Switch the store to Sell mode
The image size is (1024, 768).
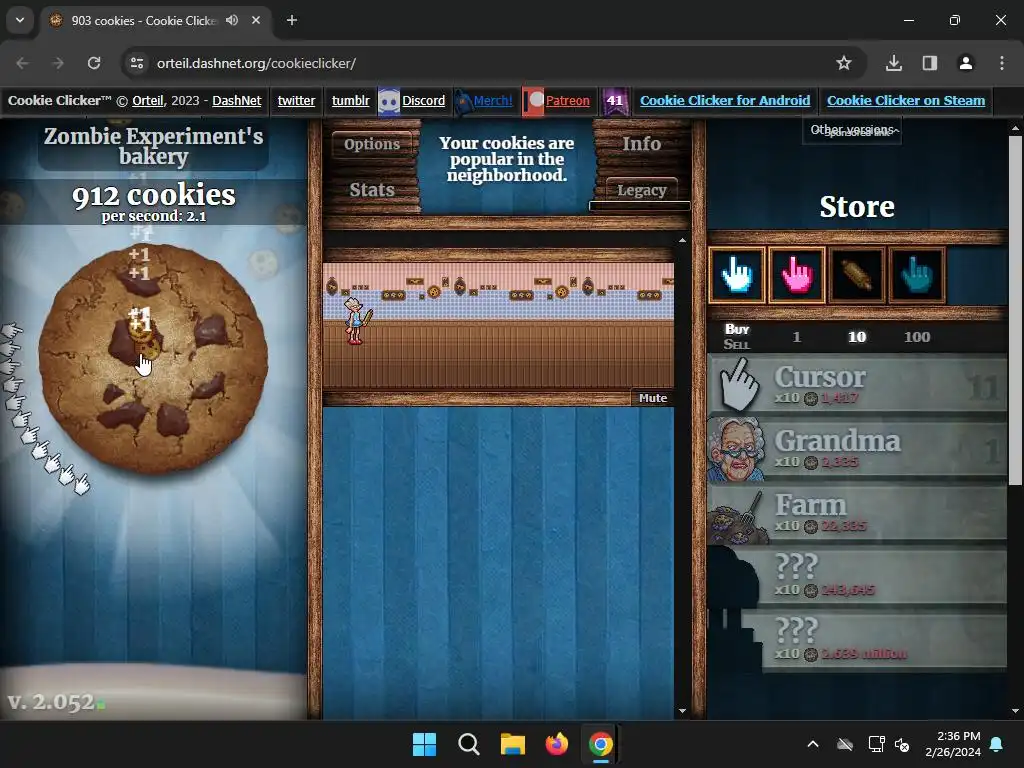pos(737,344)
